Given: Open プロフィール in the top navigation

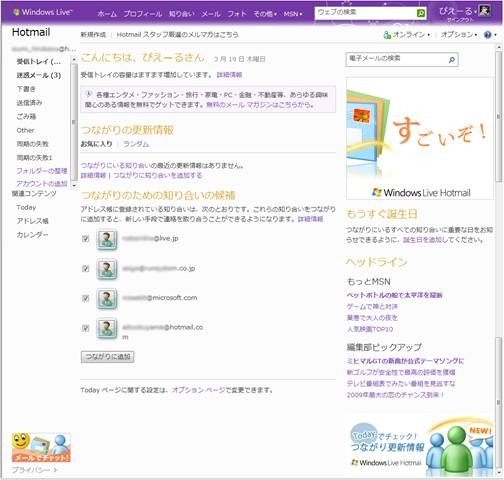Looking at the screenshot, I should tap(143, 14).
